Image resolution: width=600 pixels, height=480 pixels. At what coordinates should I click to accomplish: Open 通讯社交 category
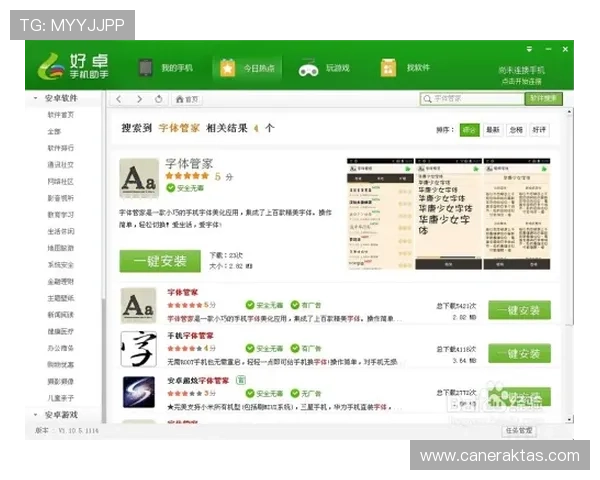click(x=60, y=165)
